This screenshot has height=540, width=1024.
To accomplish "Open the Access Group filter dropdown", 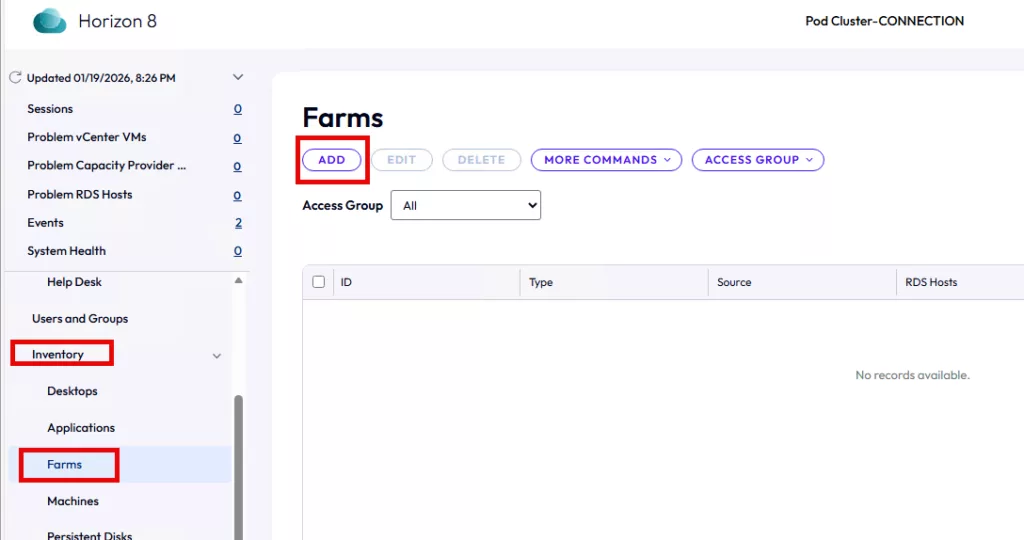I will point(465,205).
